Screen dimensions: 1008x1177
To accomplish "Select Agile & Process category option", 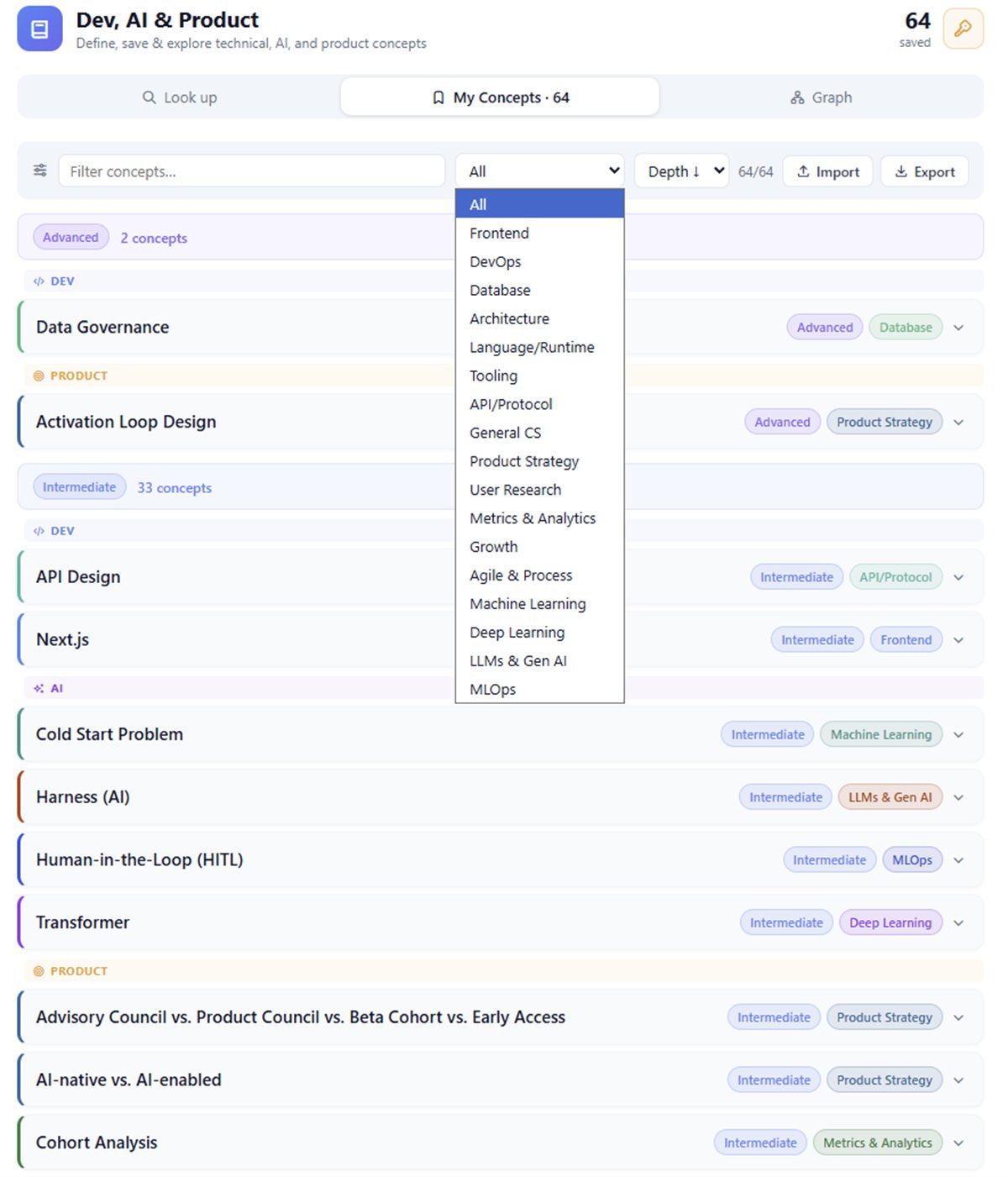I will pos(539,575).
